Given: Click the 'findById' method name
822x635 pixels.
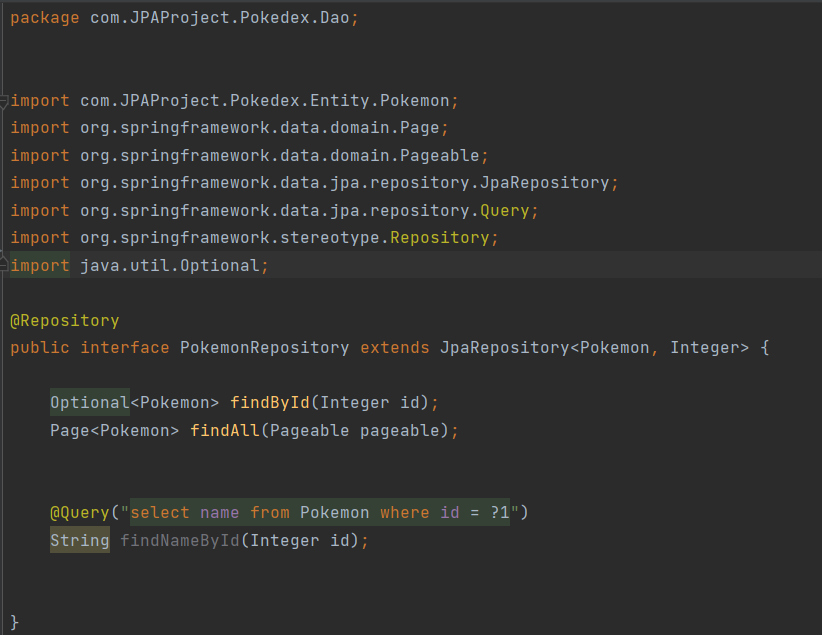Looking at the screenshot, I should tap(270, 403).
